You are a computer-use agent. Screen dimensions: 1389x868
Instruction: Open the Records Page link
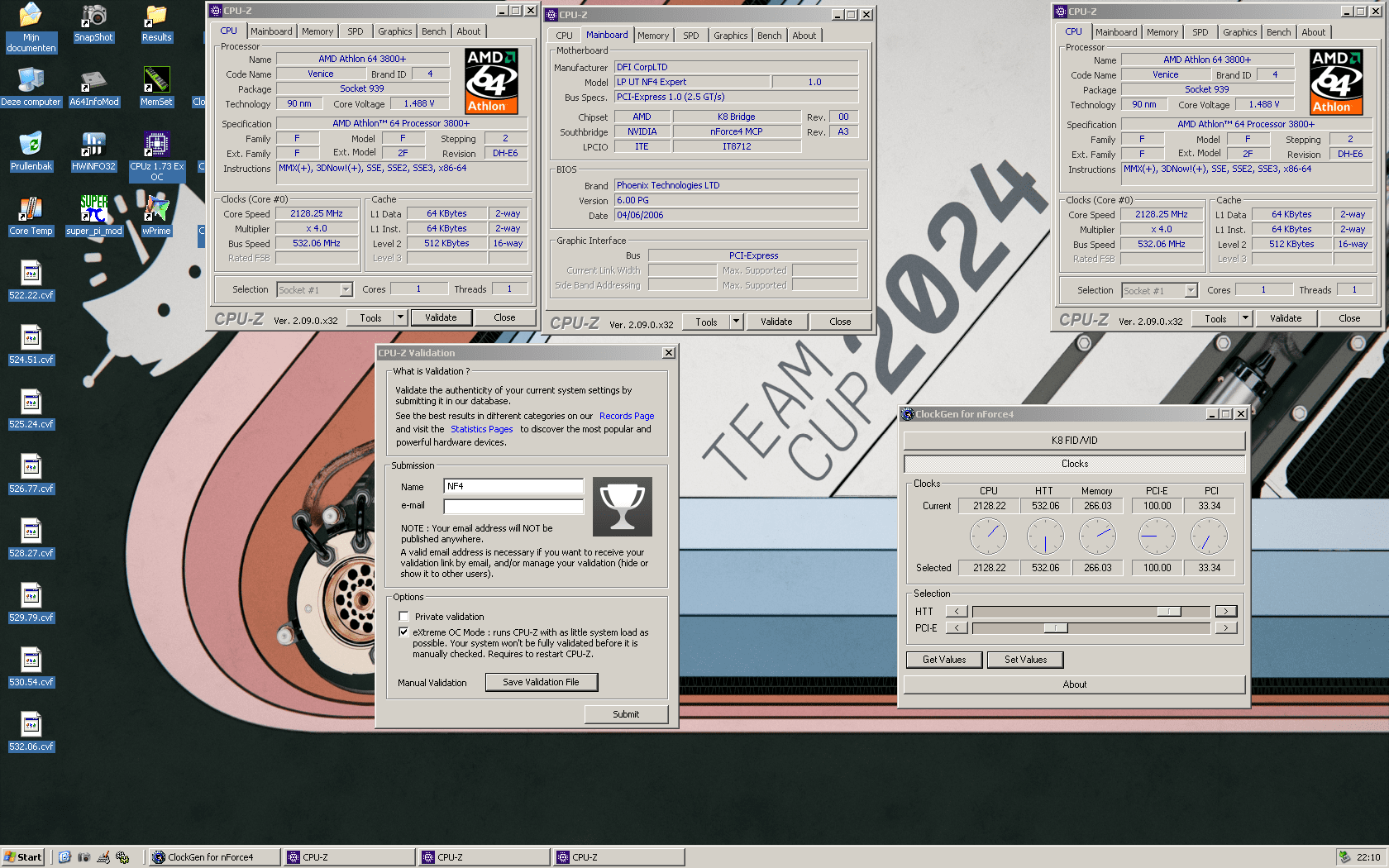(x=627, y=416)
